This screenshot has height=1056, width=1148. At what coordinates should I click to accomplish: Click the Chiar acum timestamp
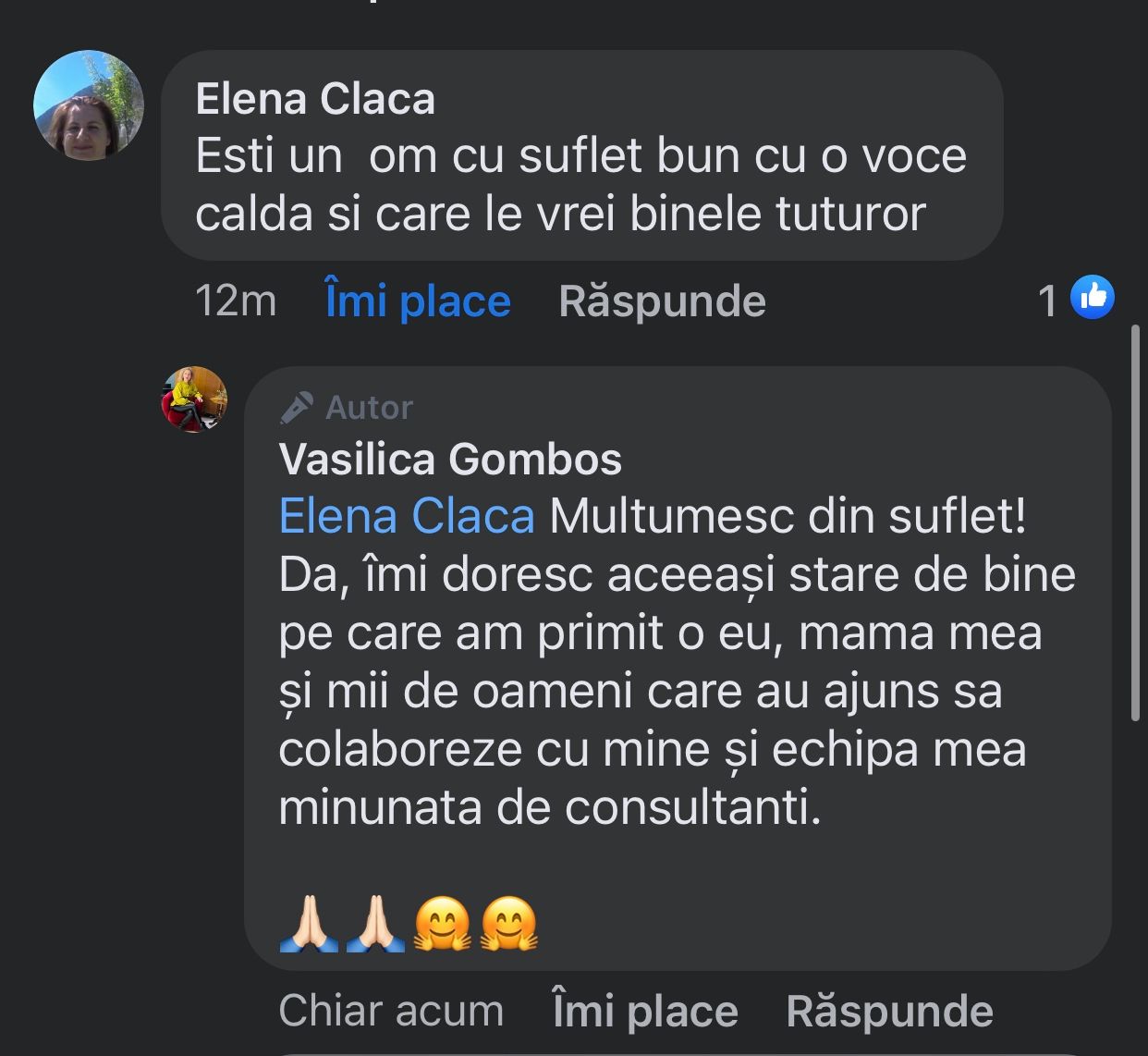tap(391, 1011)
